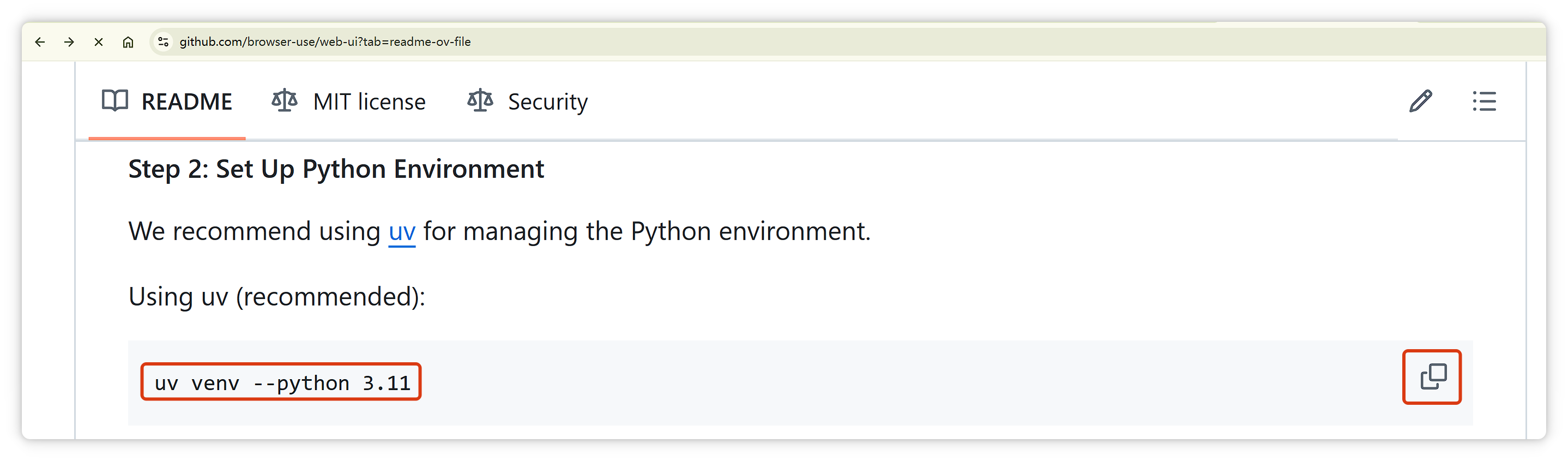This screenshot has width=1568, height=461.
Task: Go back to the previous page
Action: (x=40, y=42)
